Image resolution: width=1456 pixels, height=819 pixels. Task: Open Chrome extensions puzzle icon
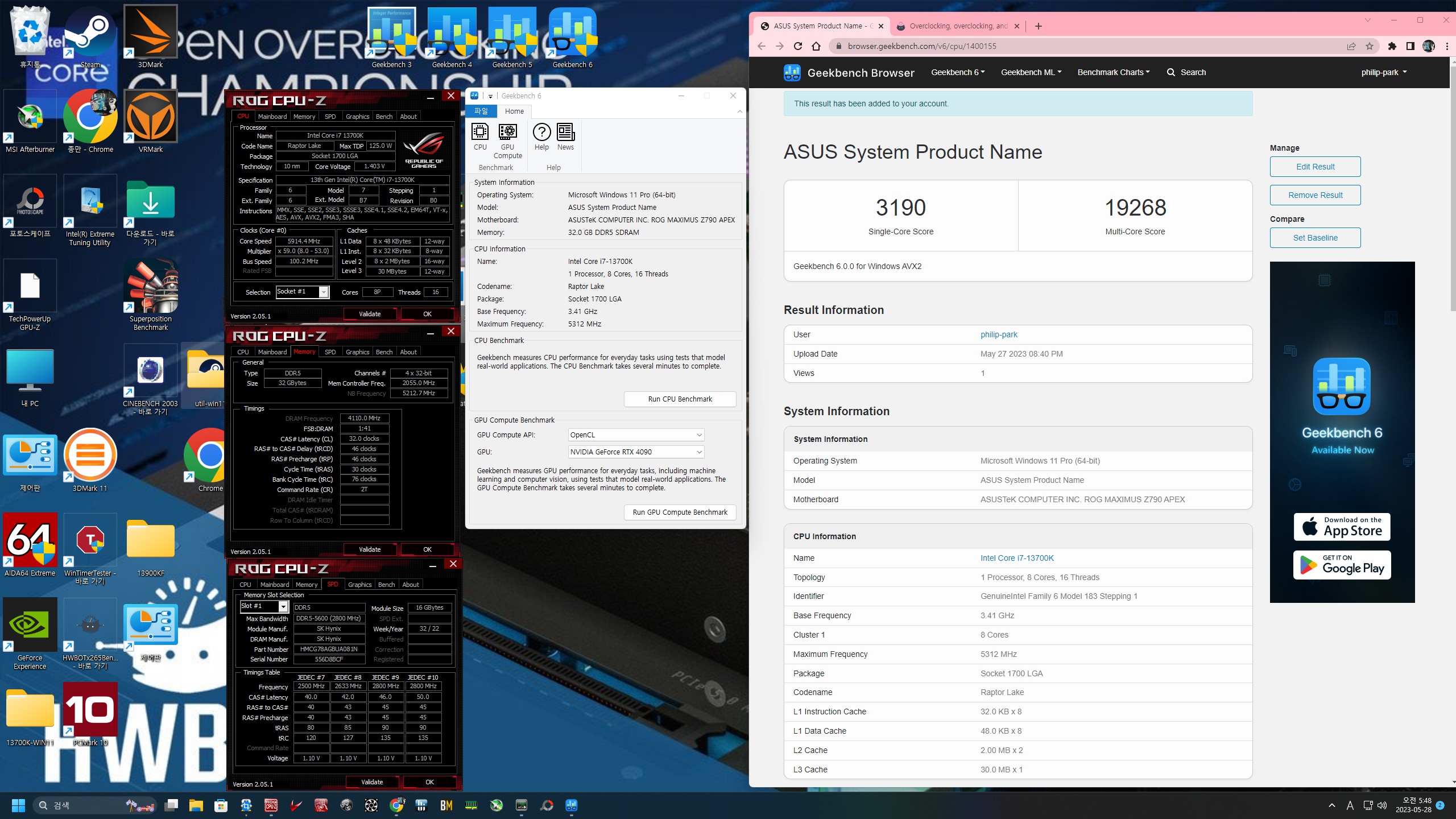pyautogui.click(x=1392, y=47)
